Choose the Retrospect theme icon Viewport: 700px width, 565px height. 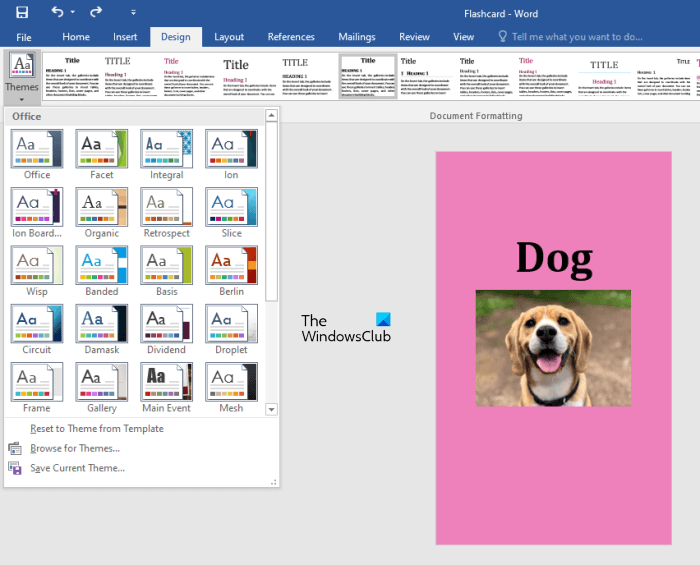click(166, 206)
